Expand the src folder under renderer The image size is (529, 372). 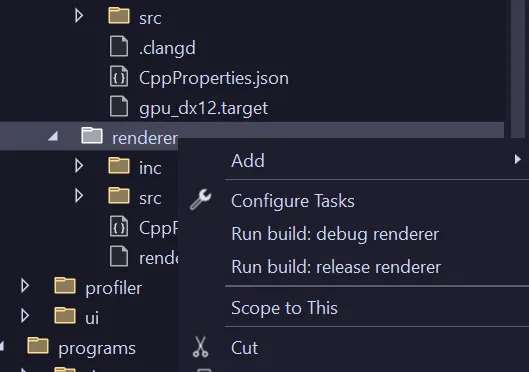tap(79, 196)
